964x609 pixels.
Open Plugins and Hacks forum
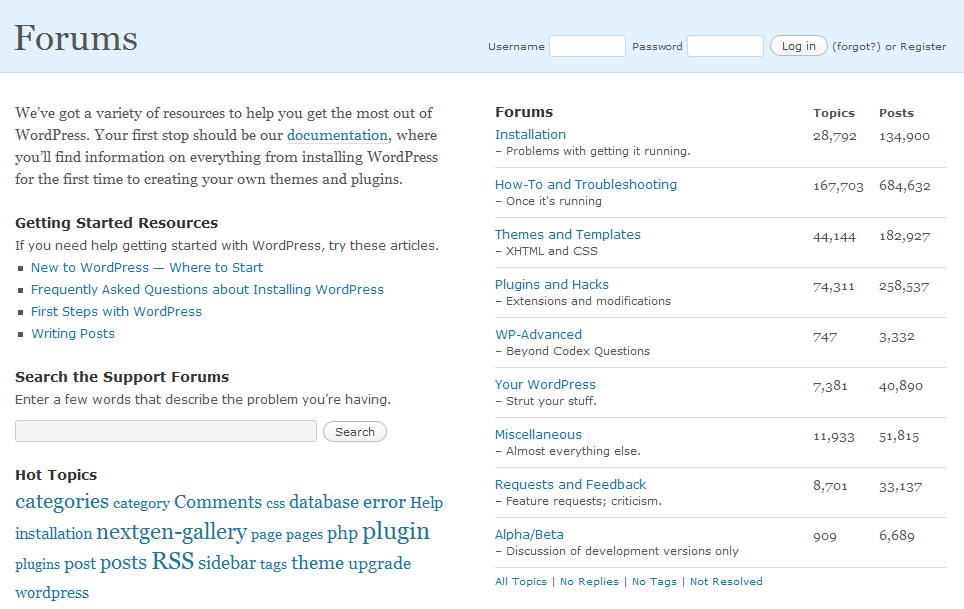551,285
